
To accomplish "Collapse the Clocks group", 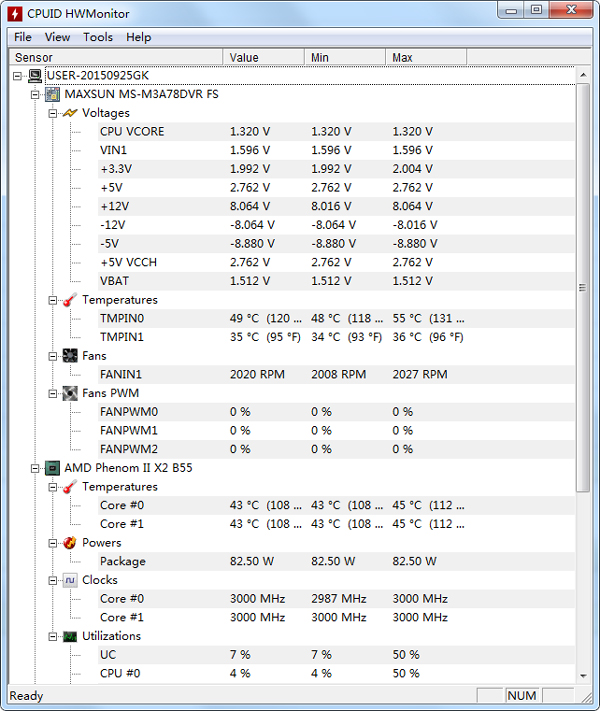I will point(53,580).
